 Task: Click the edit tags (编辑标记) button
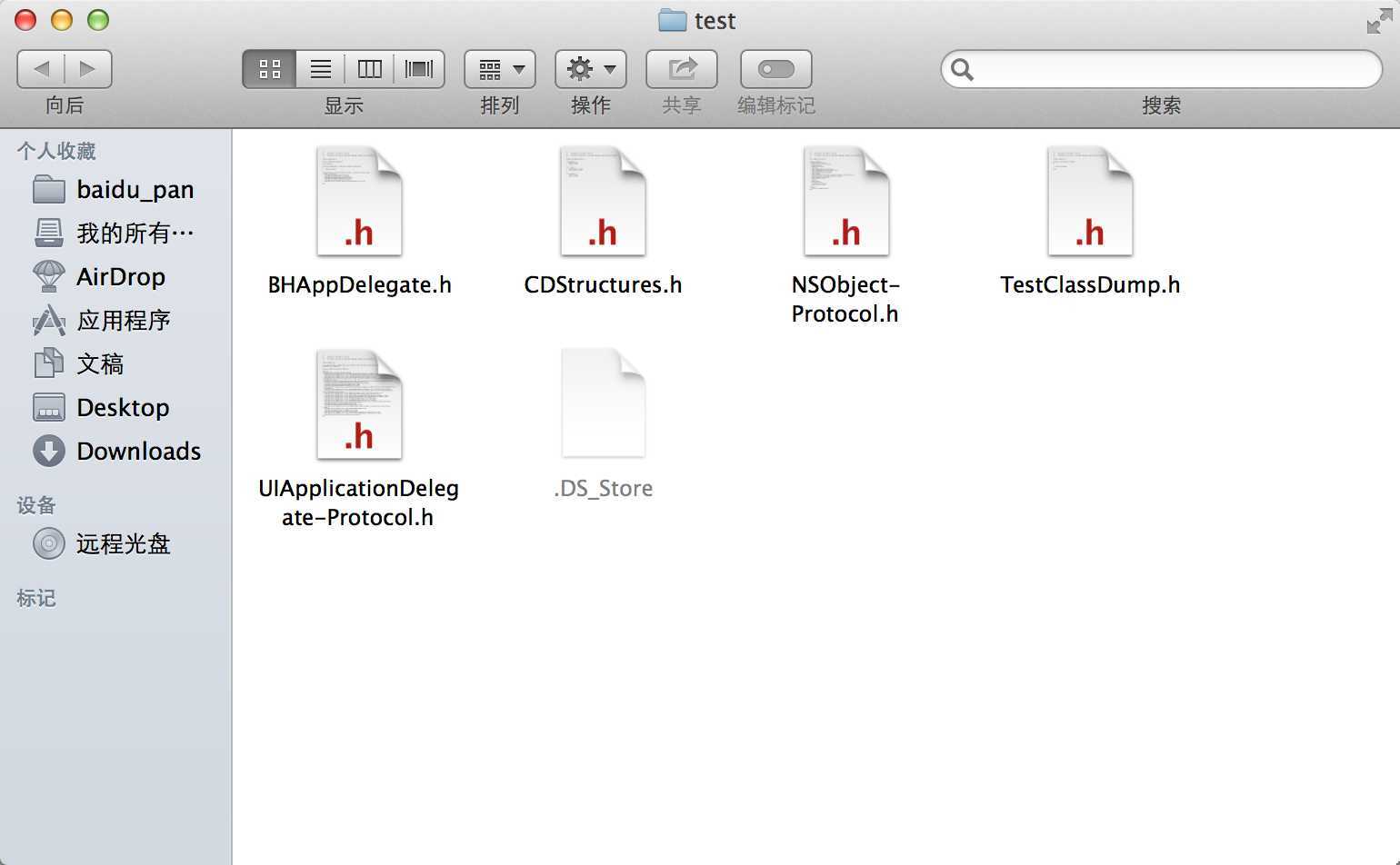coord(776,69)
